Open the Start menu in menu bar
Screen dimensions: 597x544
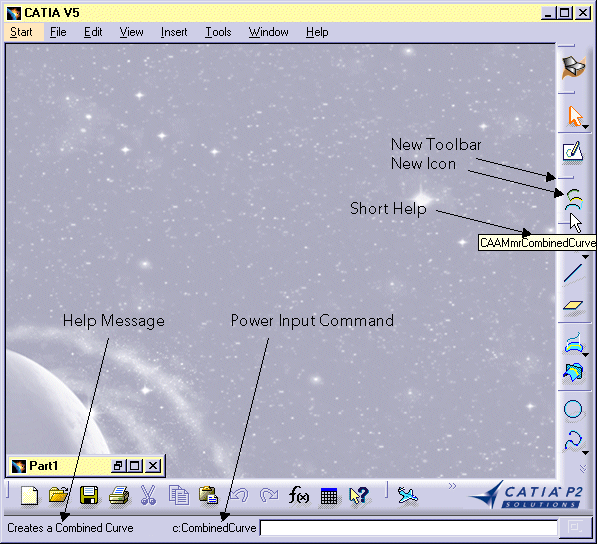pyautogui.click(x=21, y=32)
